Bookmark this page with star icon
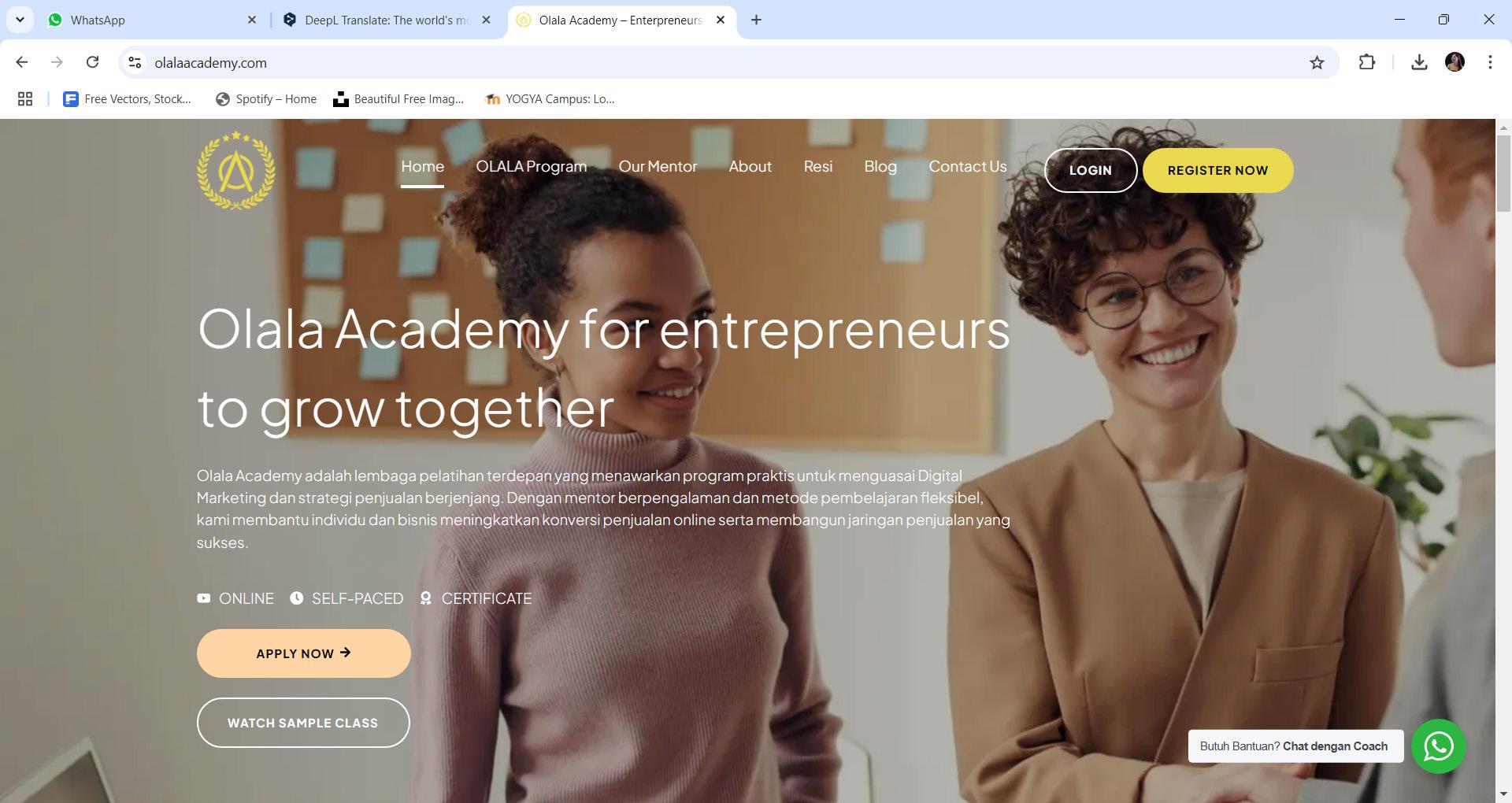Screen dimensions: 1512x803 coord(1317,63)
